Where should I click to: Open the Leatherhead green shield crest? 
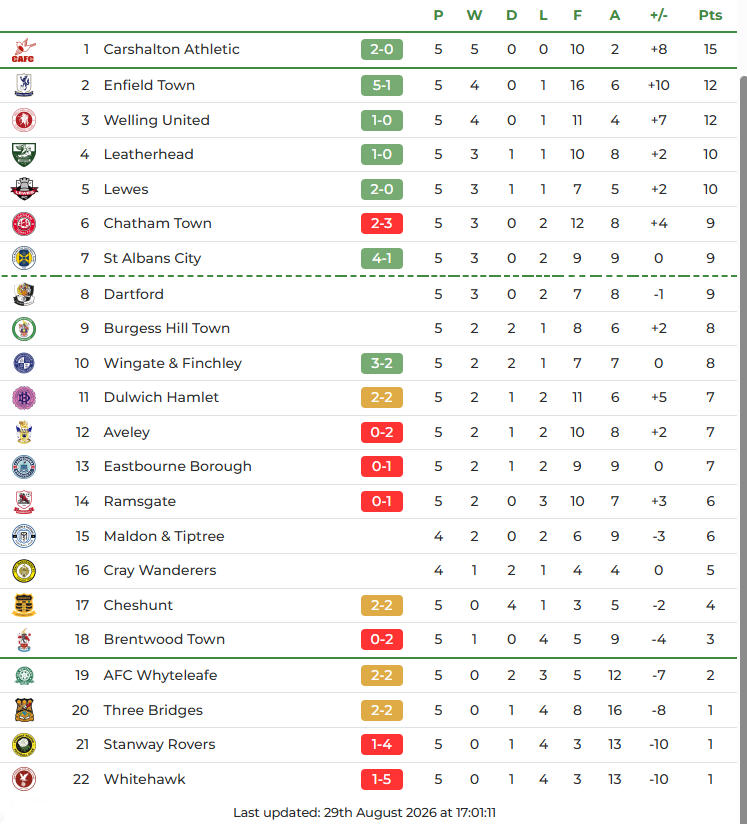pos(24,154)
